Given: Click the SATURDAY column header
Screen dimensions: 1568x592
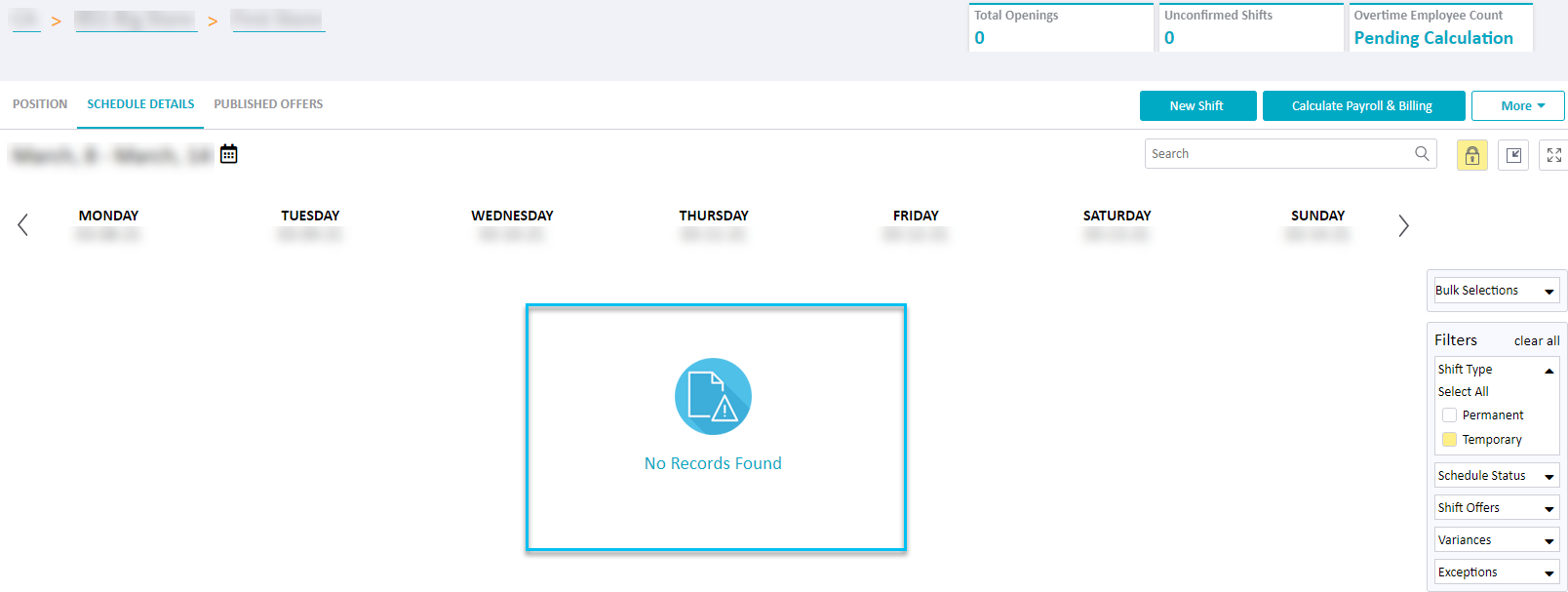Looking at the screenshot, I should coord(1117,216).
